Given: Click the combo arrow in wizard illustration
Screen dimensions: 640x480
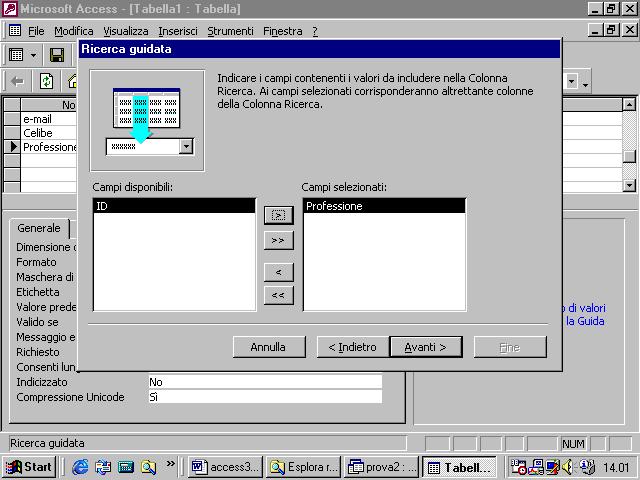Looking at the screenshot, I should 186,146.
